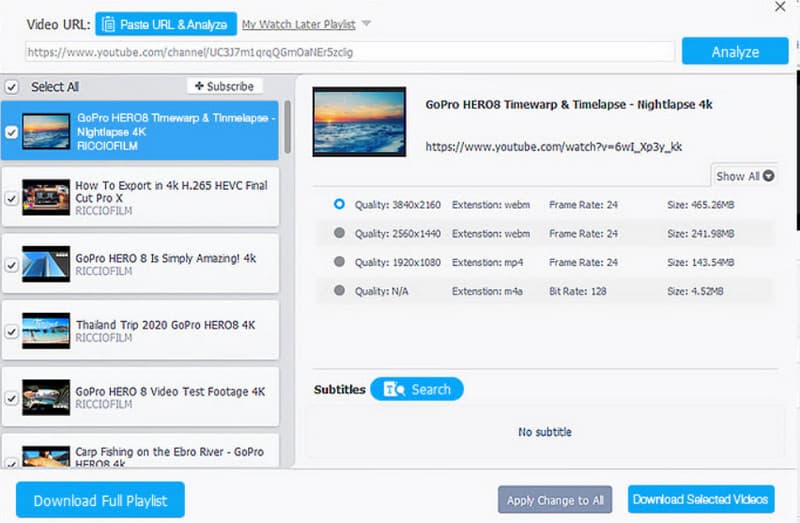
Task: Open thumbnail of Video Test Footage 4K
Action: point(46,397)
